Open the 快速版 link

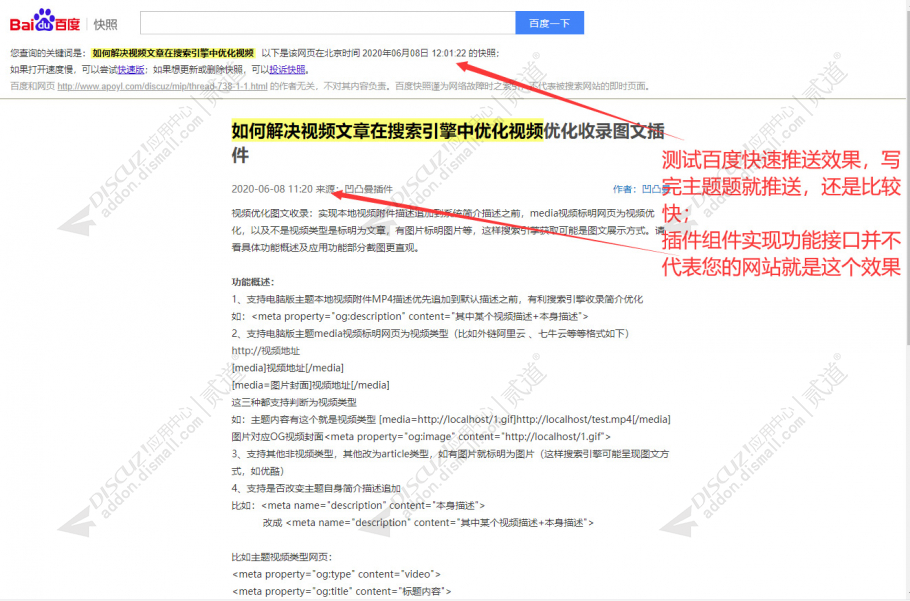[131, 70]
